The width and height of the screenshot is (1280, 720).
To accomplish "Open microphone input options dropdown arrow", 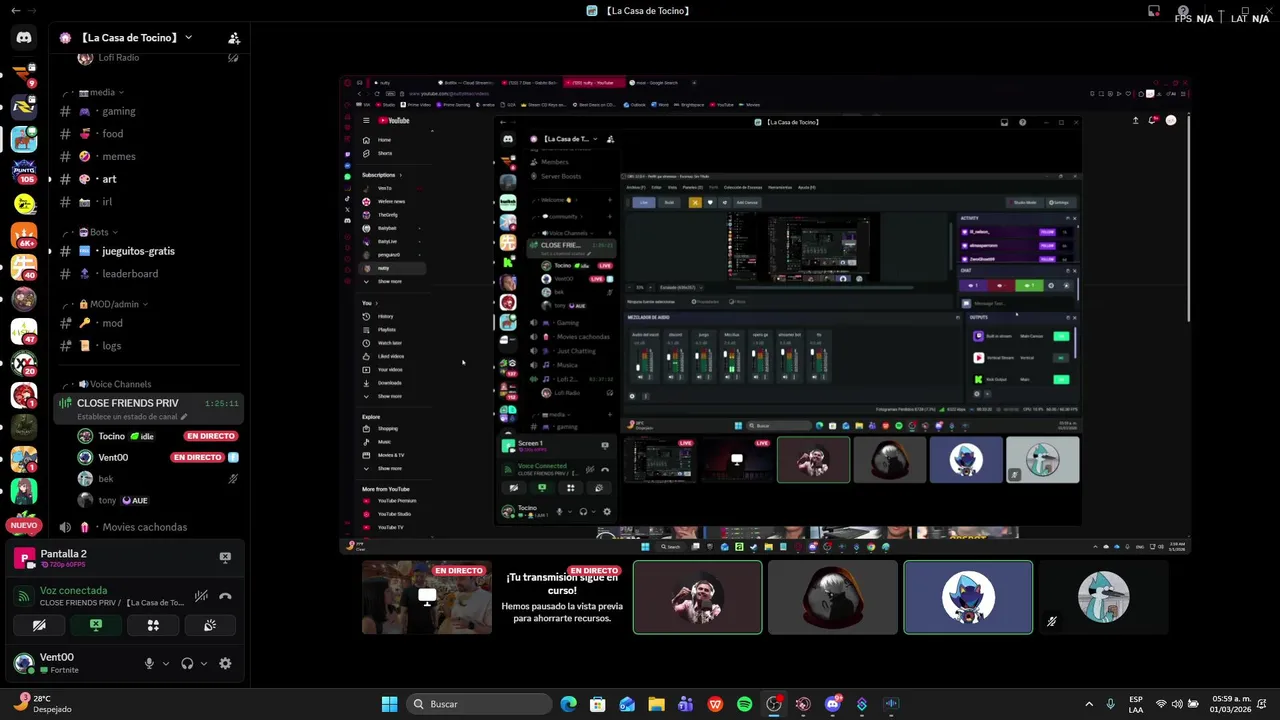I will pos(166,663).
